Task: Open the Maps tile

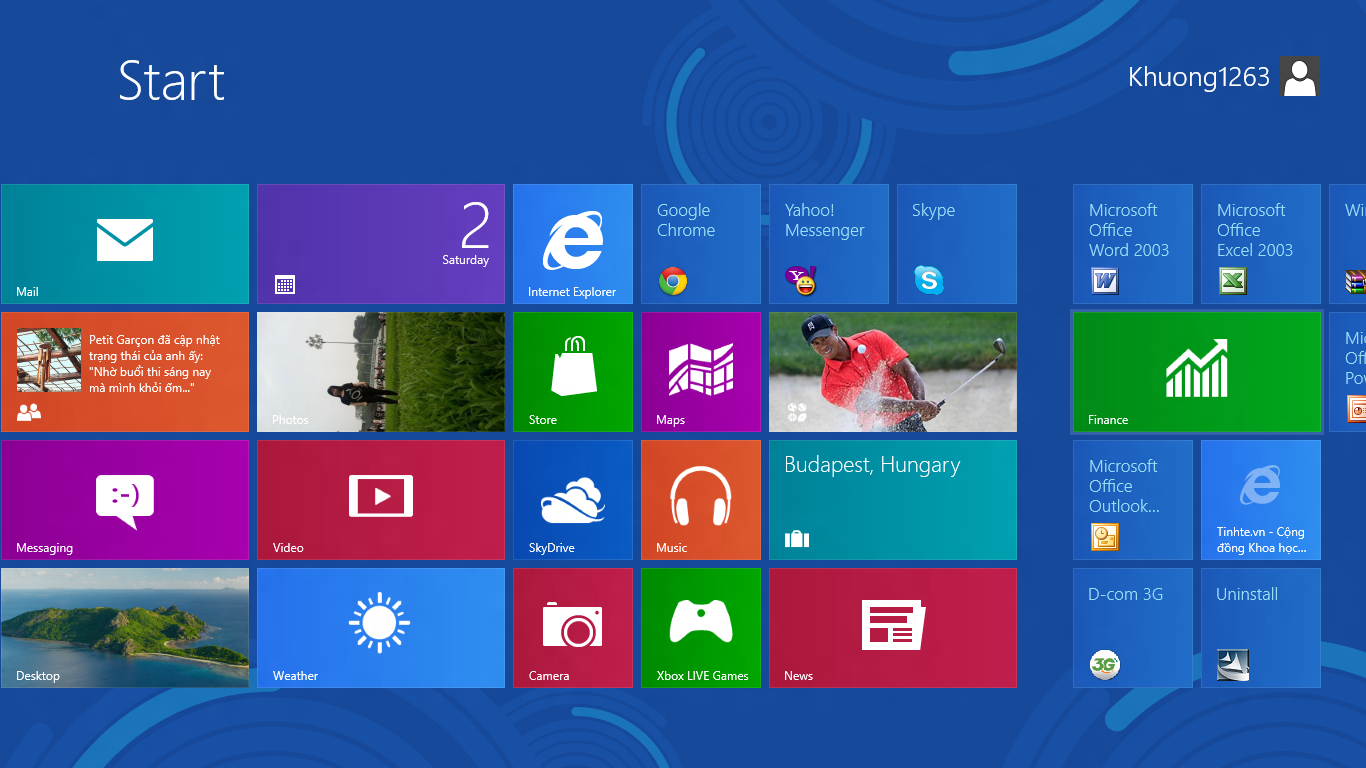Action: pos(701,372)
